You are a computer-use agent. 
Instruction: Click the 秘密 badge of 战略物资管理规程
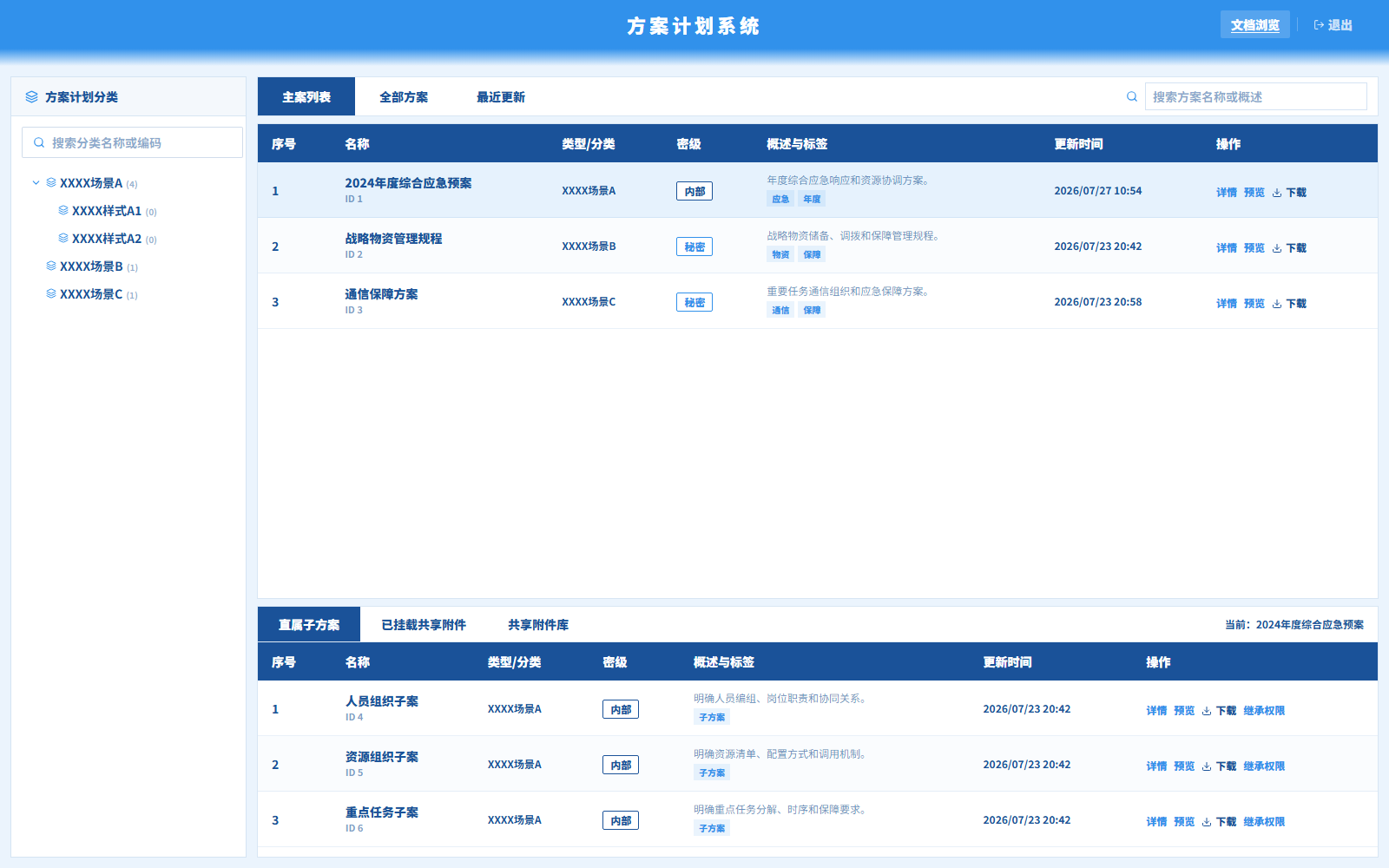pyautogui.click(x=694, y=247)
